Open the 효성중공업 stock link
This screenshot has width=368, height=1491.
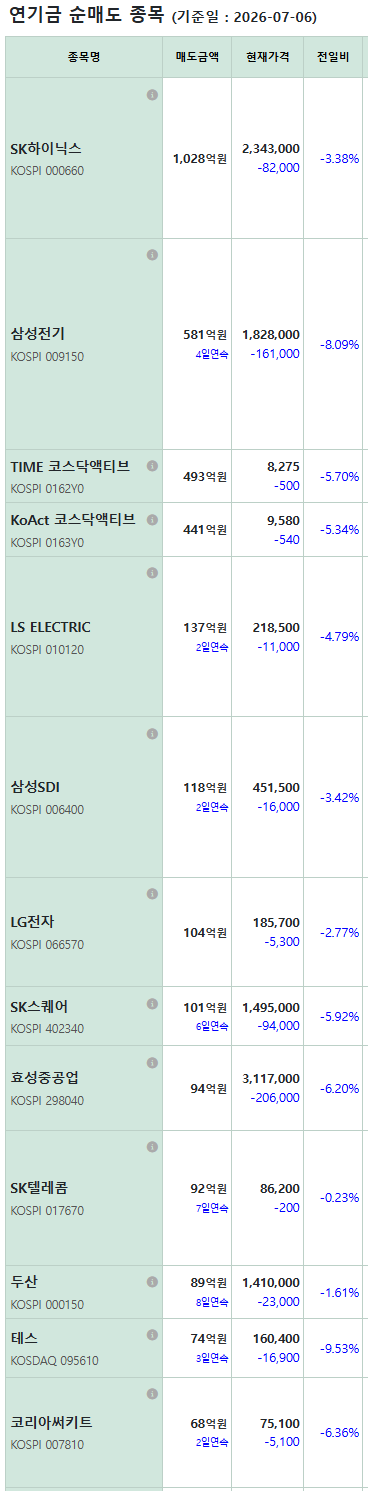pos(45,1078)
